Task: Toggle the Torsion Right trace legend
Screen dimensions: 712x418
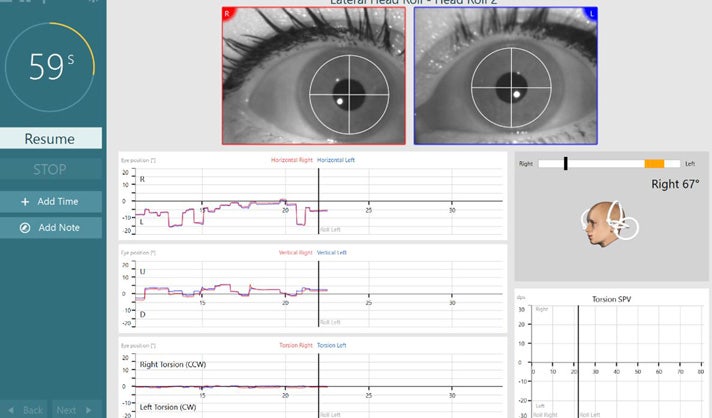Action: tap(296, 345)
